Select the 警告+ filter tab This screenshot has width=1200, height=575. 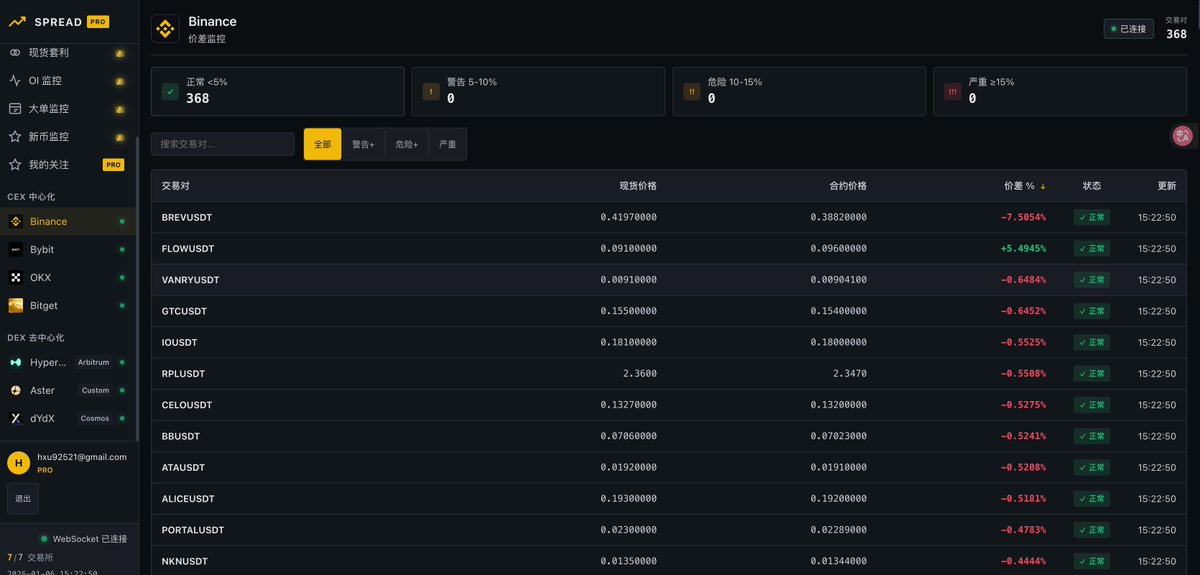click(363, 144)
